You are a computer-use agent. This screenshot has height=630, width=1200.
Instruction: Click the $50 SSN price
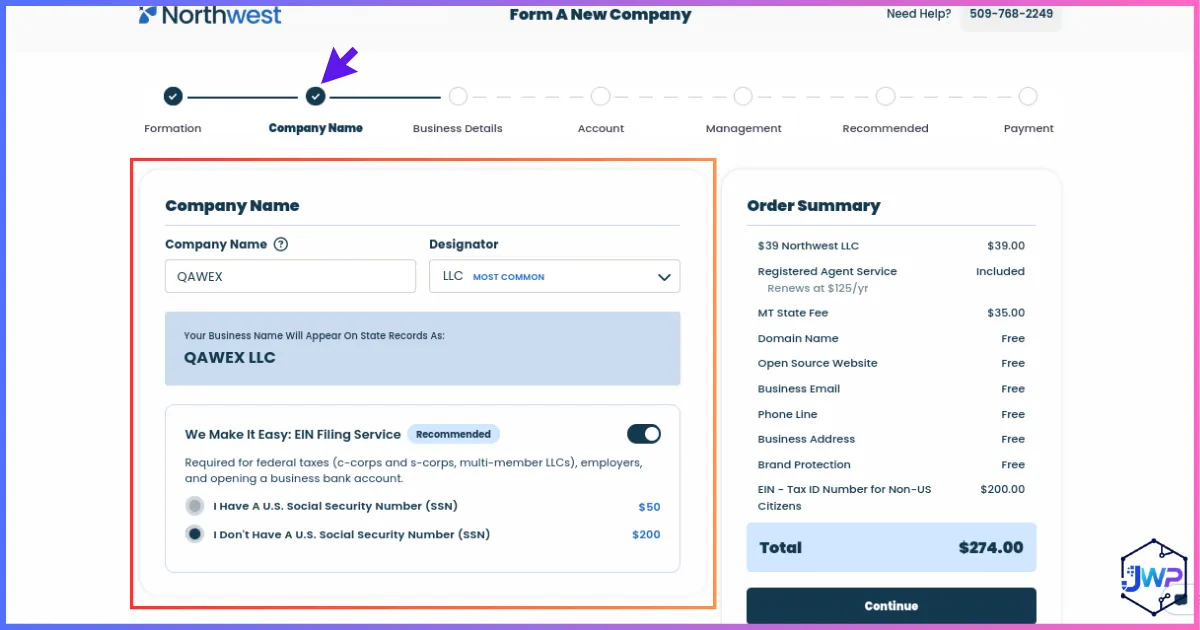650,507
